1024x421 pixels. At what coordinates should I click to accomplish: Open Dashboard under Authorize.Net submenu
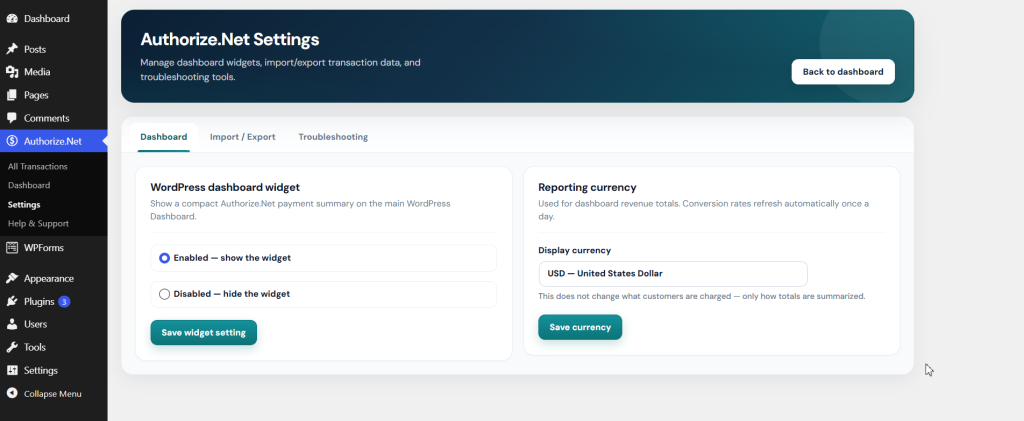29,185
